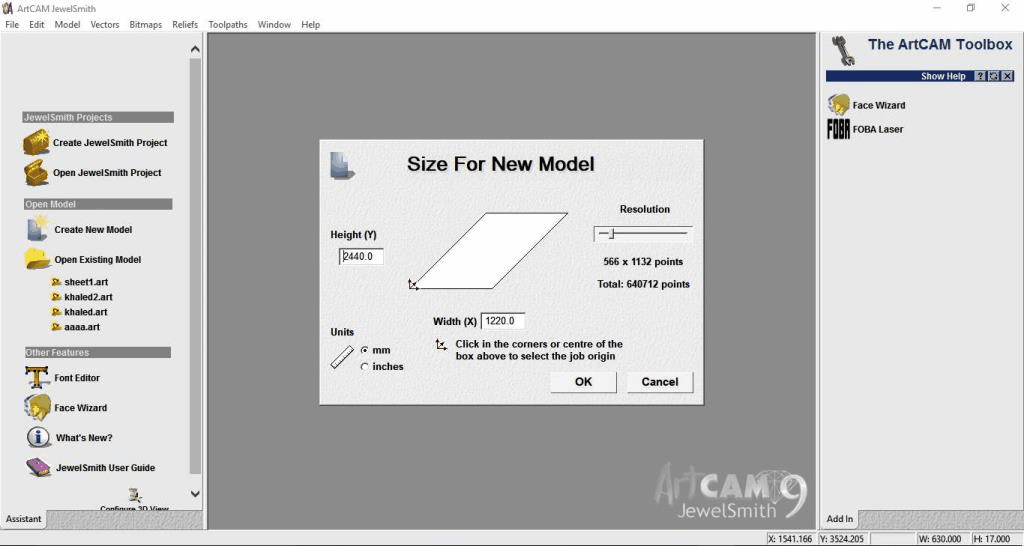
Task: Click the Font Editor label
Action: (77, 377)
